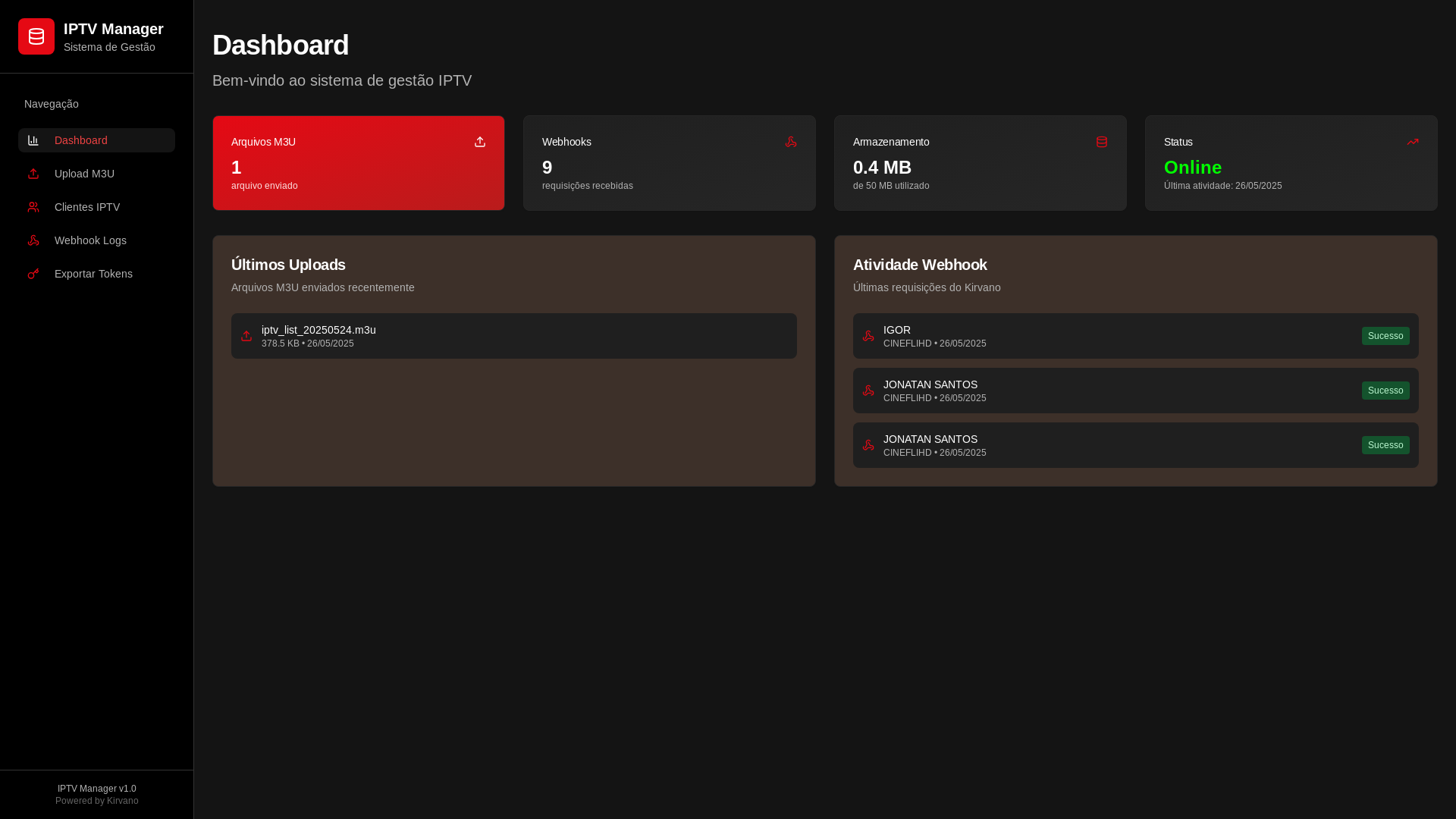Screen dimensions: 1456x819
Task: Open the IGOR webhook activity entry
Action: (x=1136, y=336)
